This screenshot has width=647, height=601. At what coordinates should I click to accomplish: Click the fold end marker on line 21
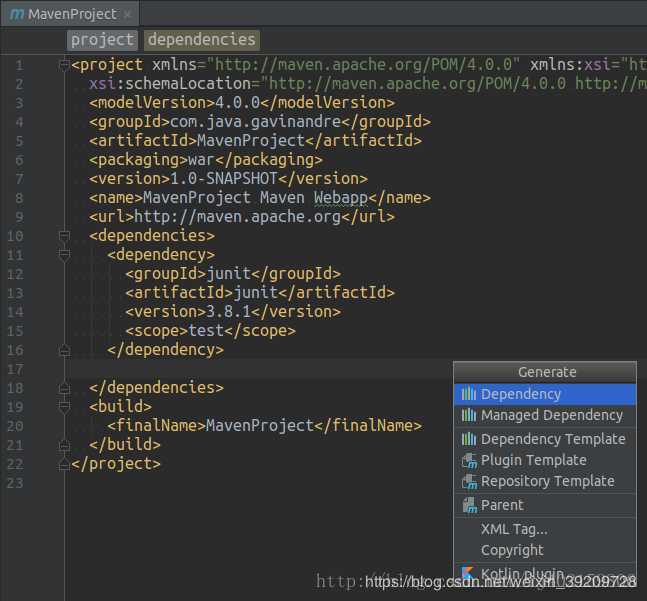coord(64,445)
